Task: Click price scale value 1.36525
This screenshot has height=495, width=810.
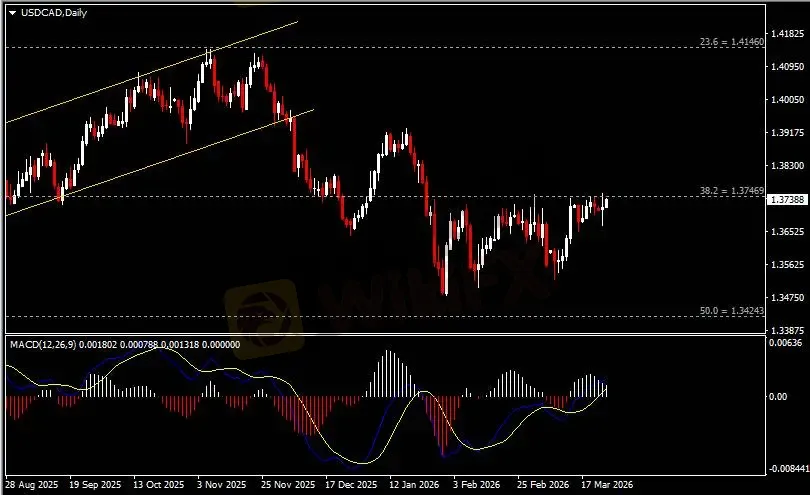Action: pos(787,231)
